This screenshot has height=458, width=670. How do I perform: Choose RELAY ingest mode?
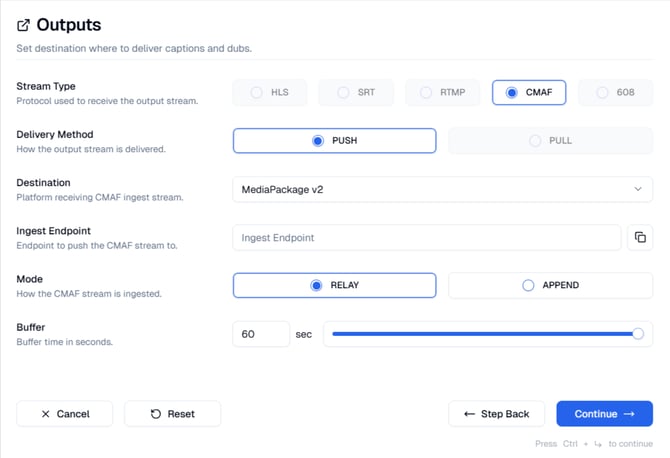click(334, 285)
